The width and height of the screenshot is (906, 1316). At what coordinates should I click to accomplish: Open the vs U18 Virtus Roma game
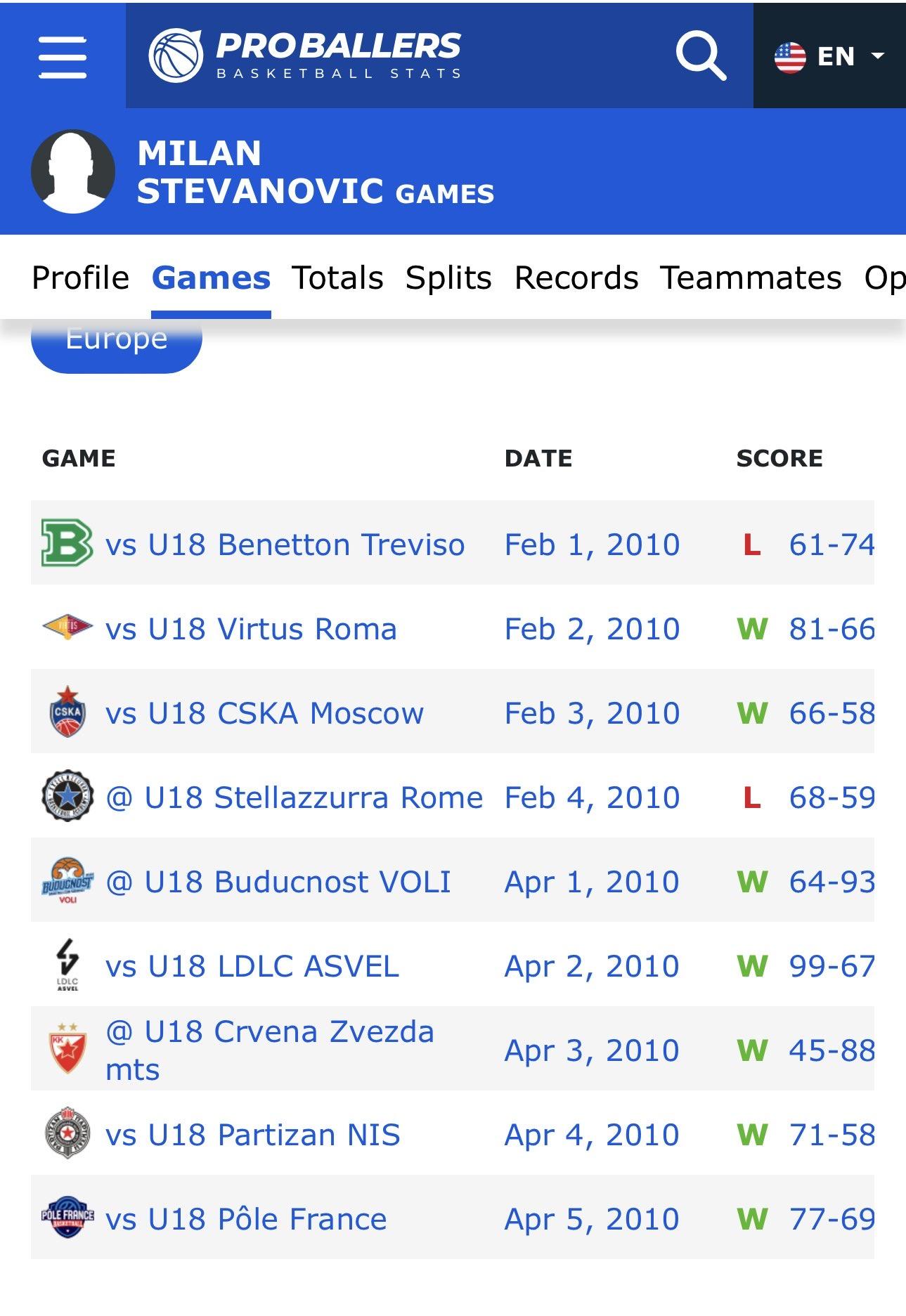click(251, 629)
